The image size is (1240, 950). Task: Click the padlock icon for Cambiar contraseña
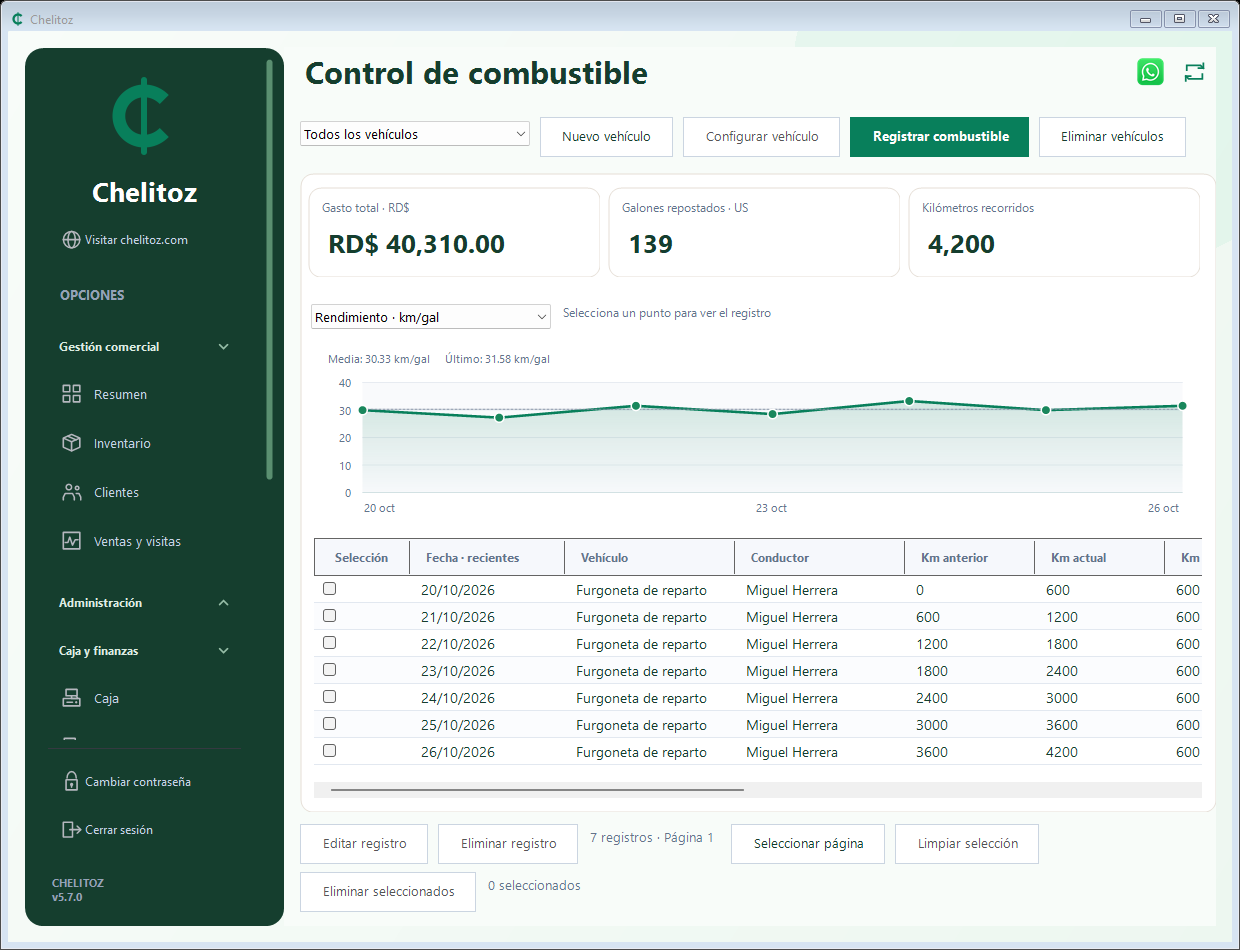tap(71, 781)
